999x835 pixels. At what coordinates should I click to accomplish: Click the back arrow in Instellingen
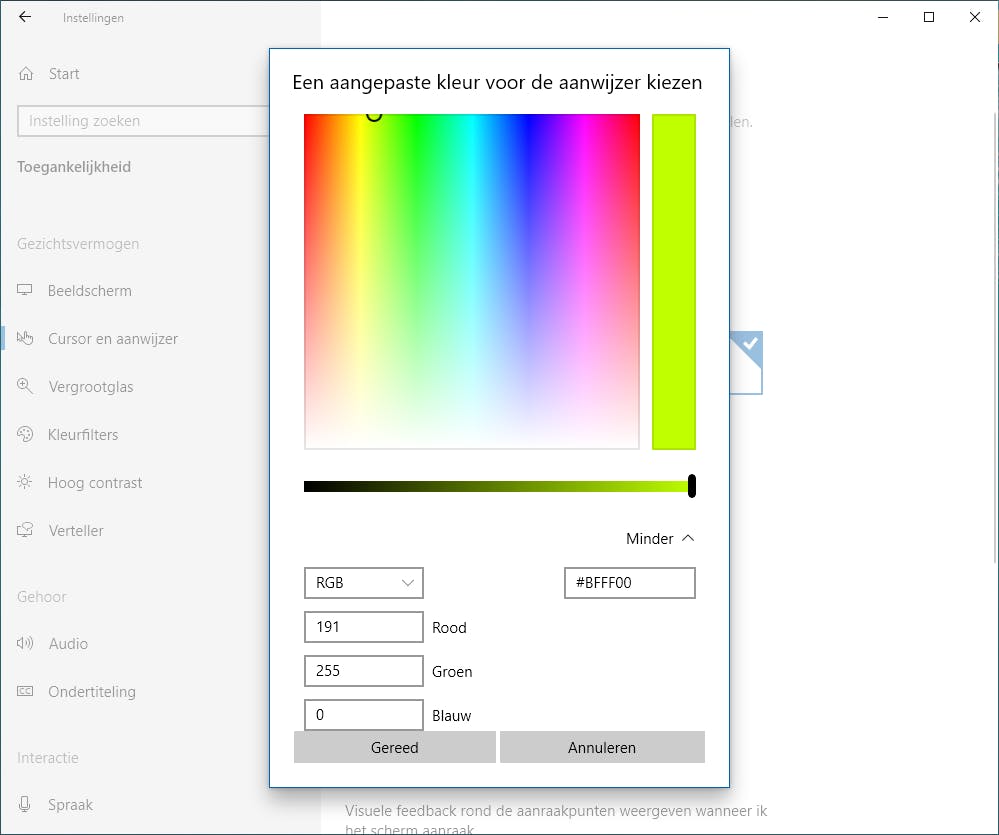25,17
